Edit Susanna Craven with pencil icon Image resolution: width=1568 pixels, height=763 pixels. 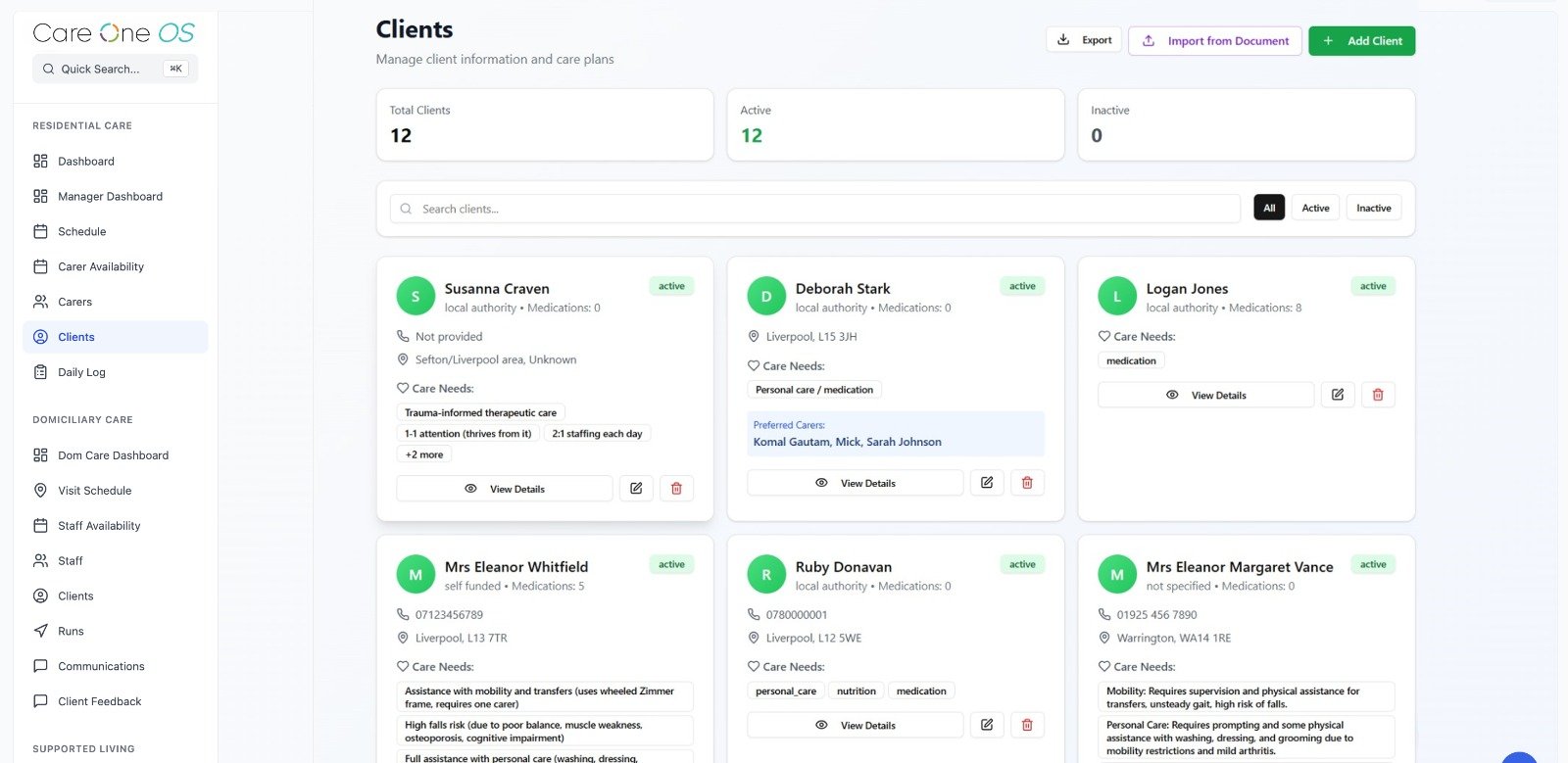pyautogui.click(x=636, y=489)
